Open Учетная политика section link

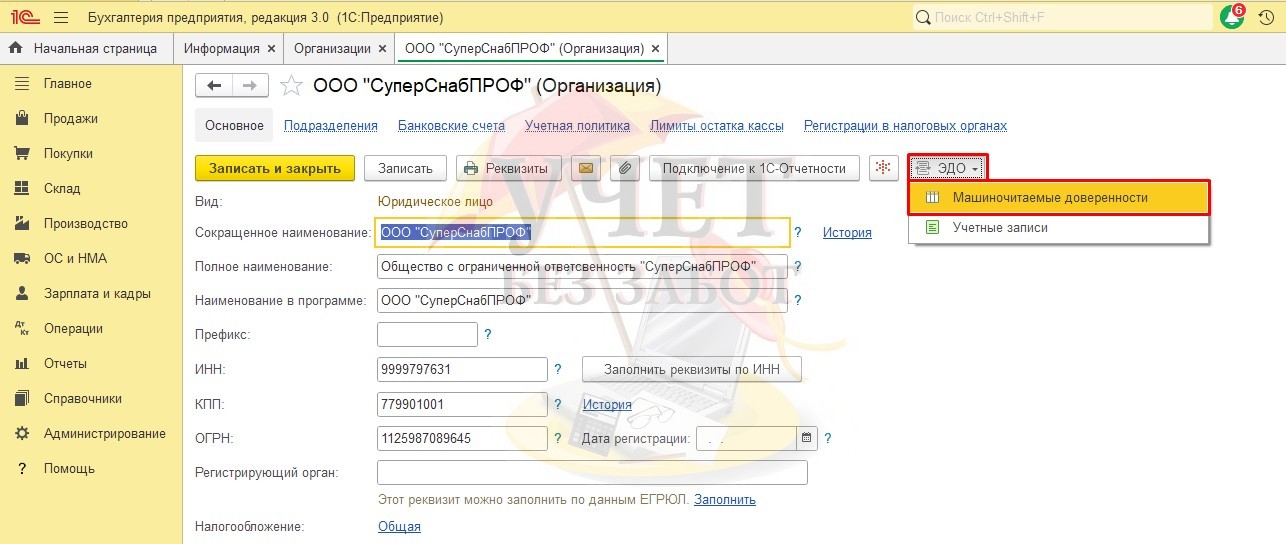point(577,126)
